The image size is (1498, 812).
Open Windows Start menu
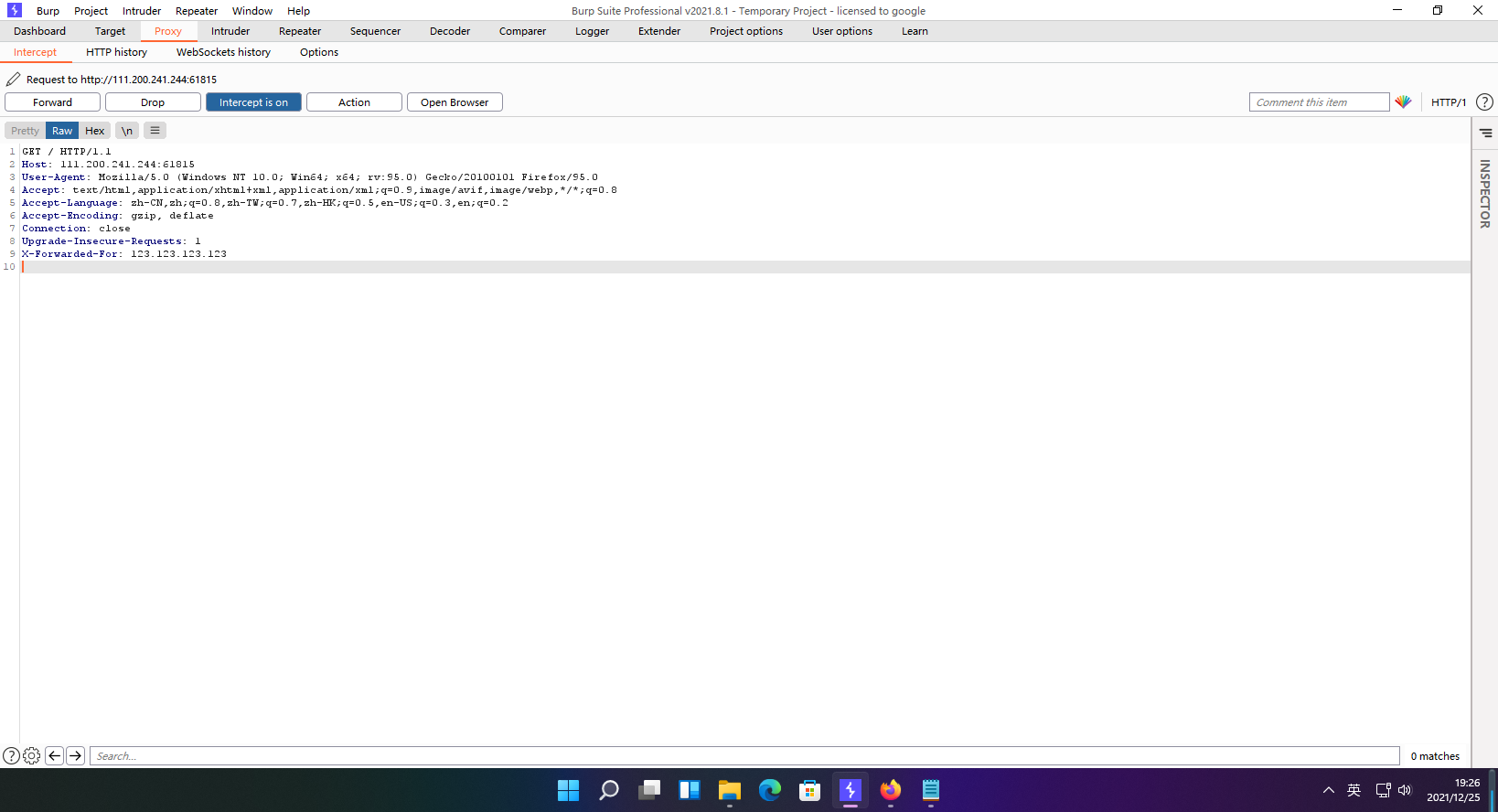[x=568, y=790]
